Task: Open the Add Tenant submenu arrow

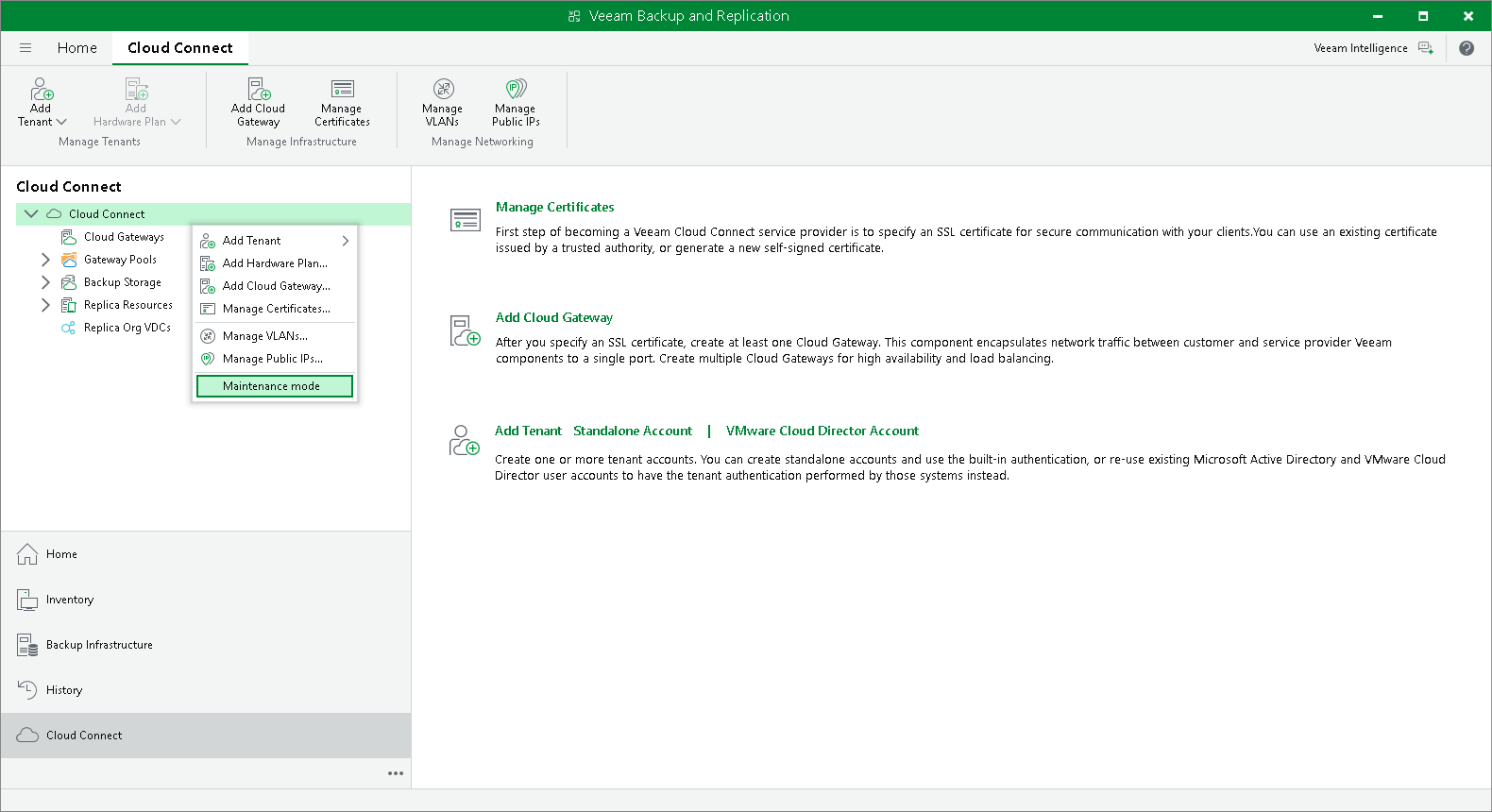Action: point(346,241)
